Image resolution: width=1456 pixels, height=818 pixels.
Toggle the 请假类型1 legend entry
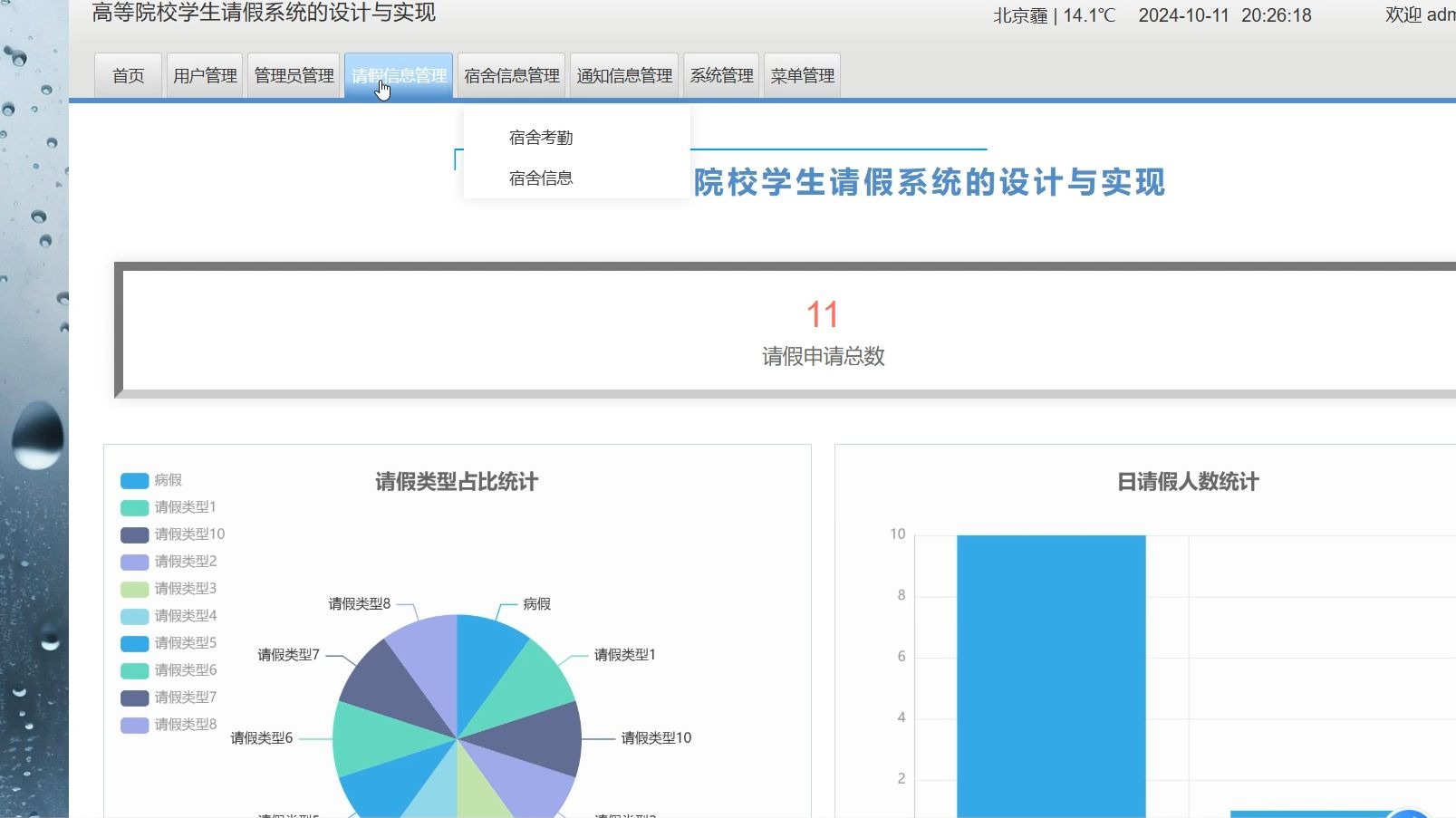coord(169,507)
